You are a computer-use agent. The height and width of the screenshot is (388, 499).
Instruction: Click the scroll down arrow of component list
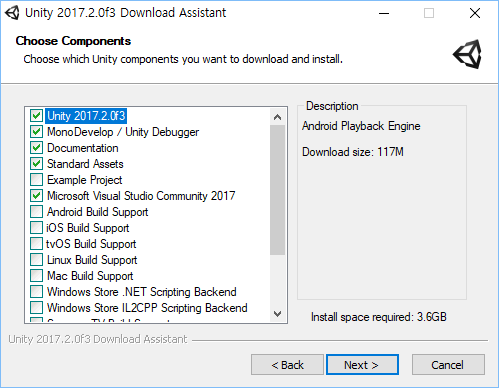pos(277,314)
